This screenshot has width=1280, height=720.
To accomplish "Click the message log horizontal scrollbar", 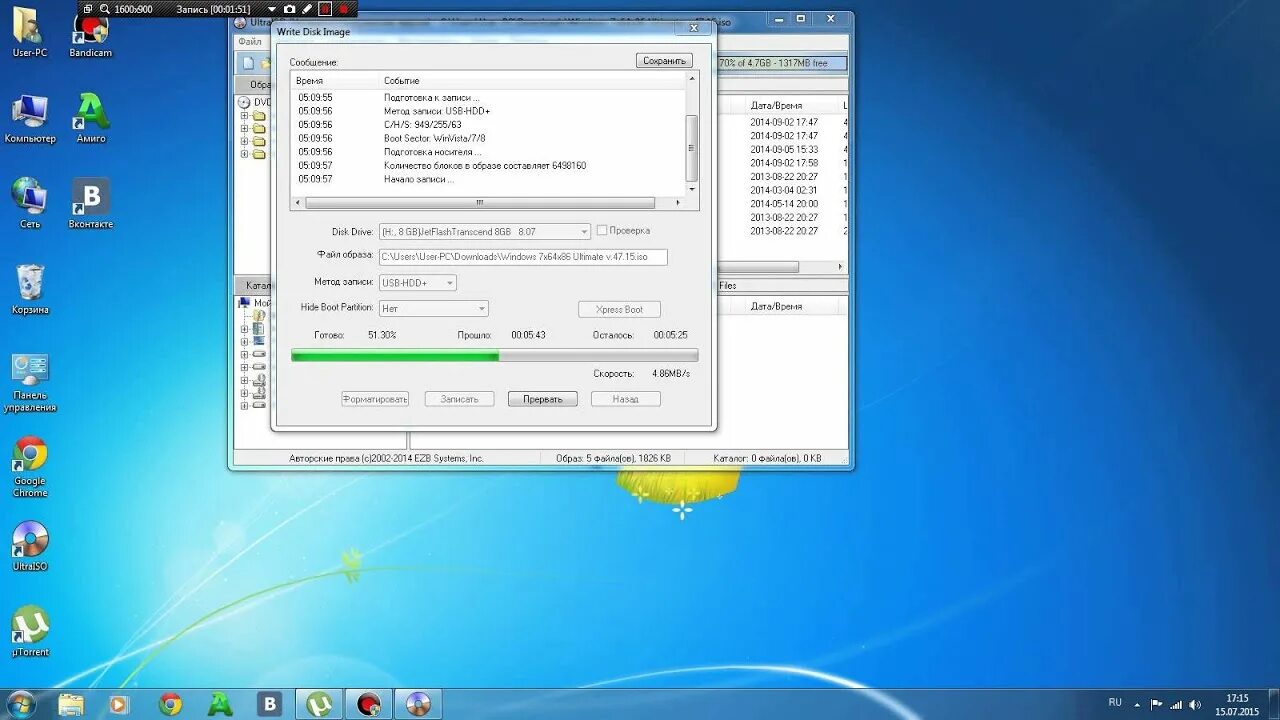I will coord(480,202).
